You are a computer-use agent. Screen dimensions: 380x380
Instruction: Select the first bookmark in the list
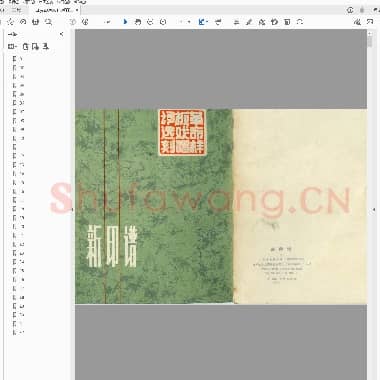pyautogui.click(x=18, y=59)
